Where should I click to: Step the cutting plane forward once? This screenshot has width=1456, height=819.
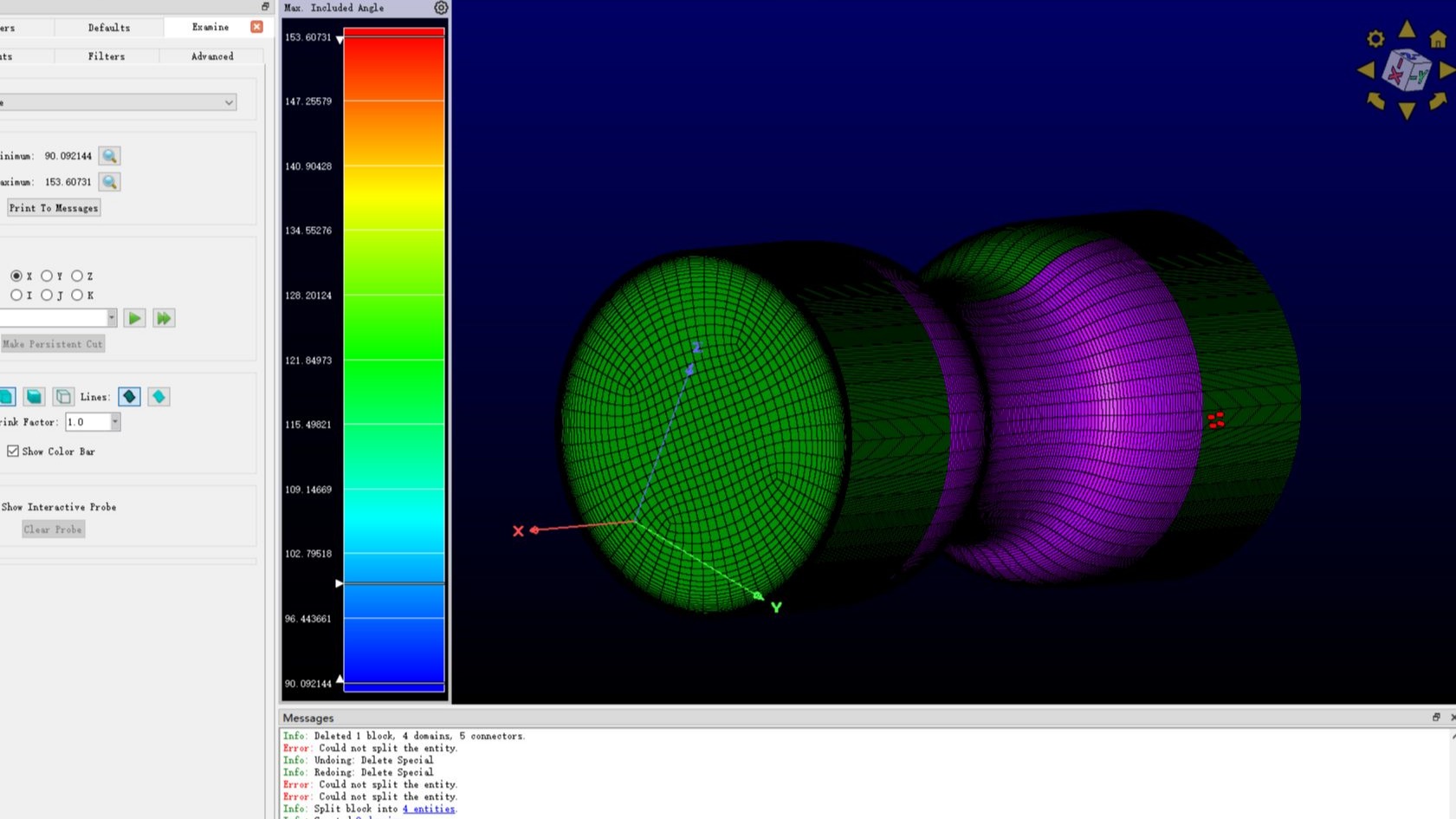coord(134,318)
